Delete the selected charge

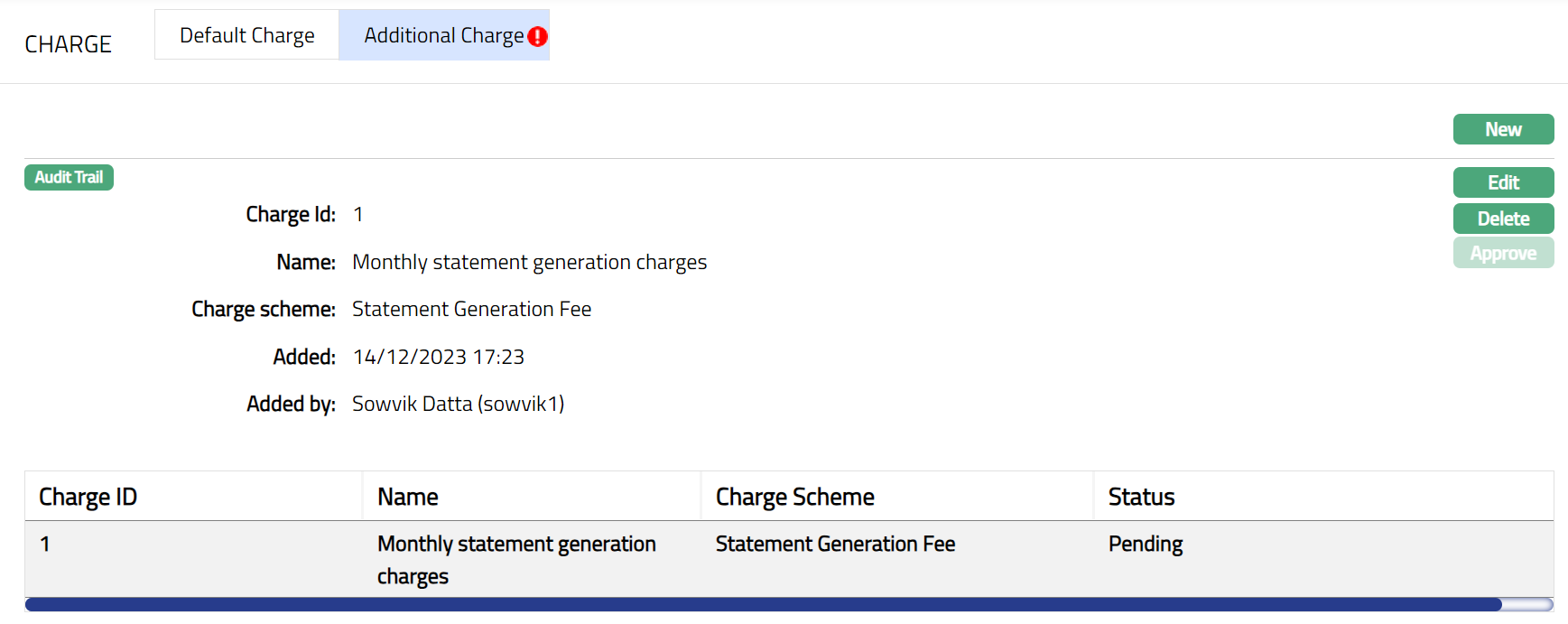coord(1502,219)
